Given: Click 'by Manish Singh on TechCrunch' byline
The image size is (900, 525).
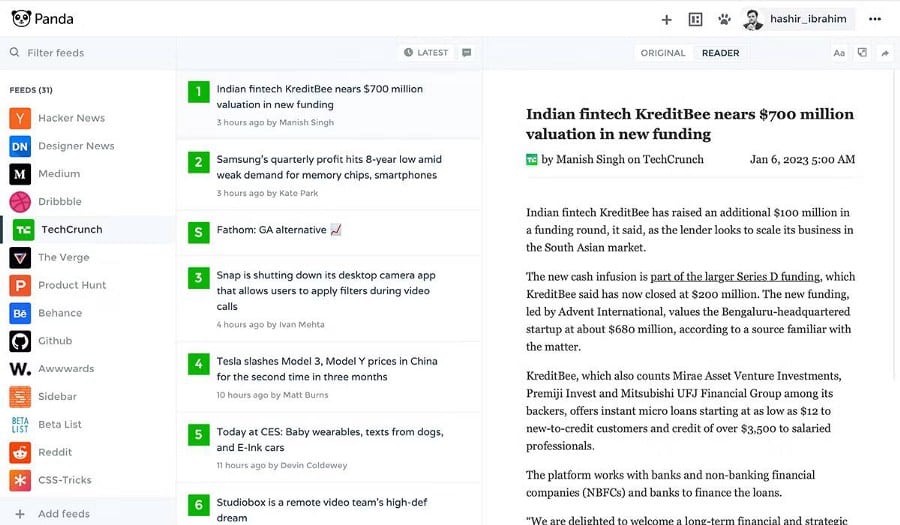Looking at the screenshot, I should click(622, 160).
